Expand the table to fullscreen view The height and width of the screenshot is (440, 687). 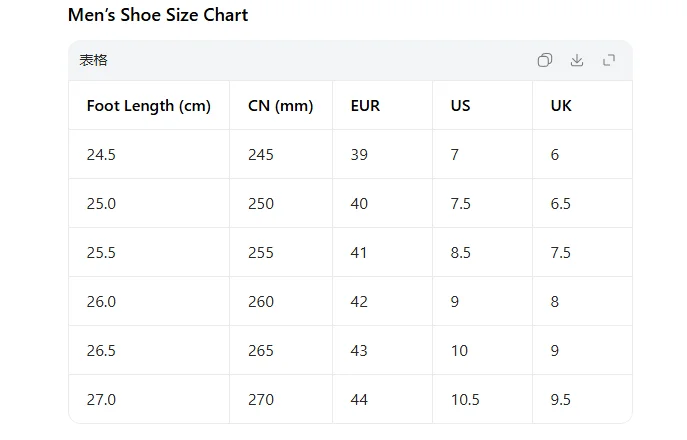(x=609, y=60)
